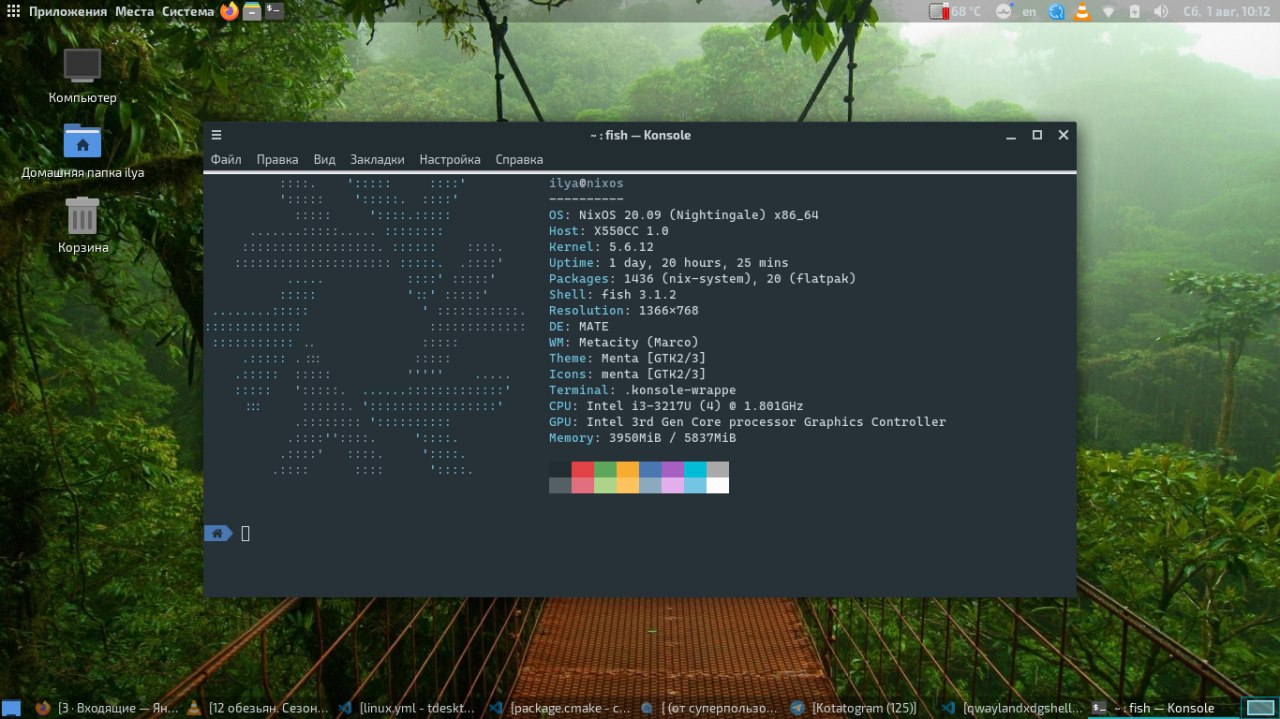Switch to 'linux.yml - tdeskt…' VS Code window
The width and height of the screenshot is (1280, 719).
tap(407, 708)
